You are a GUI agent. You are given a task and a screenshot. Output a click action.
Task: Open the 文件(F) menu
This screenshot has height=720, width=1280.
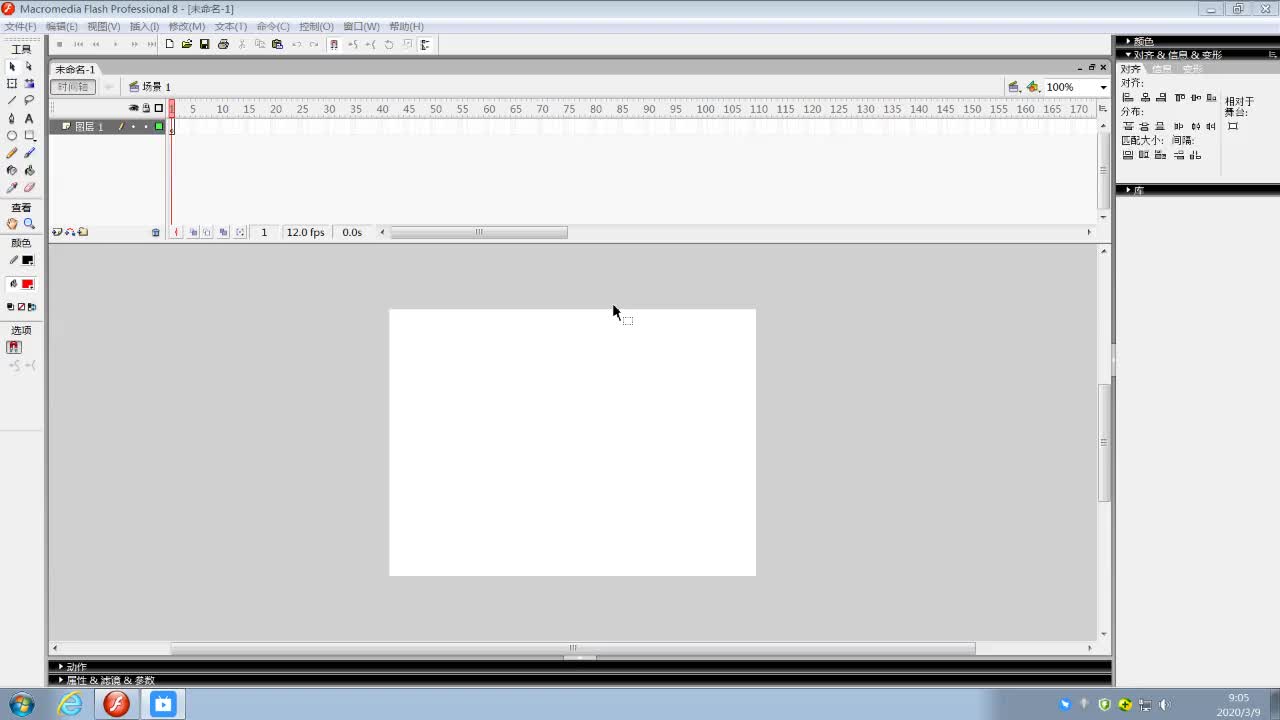pos(20,26)
